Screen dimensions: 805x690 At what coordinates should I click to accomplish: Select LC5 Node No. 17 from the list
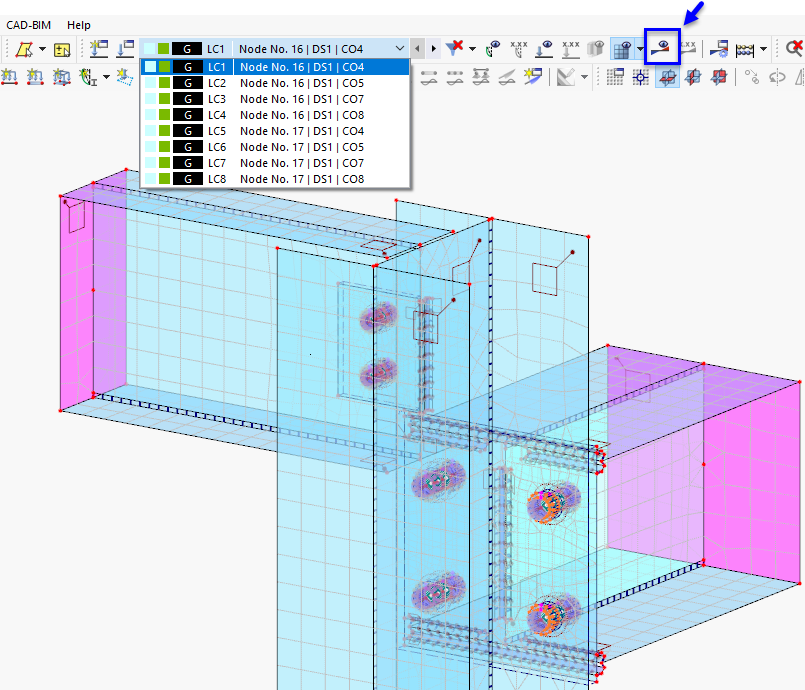300,131
